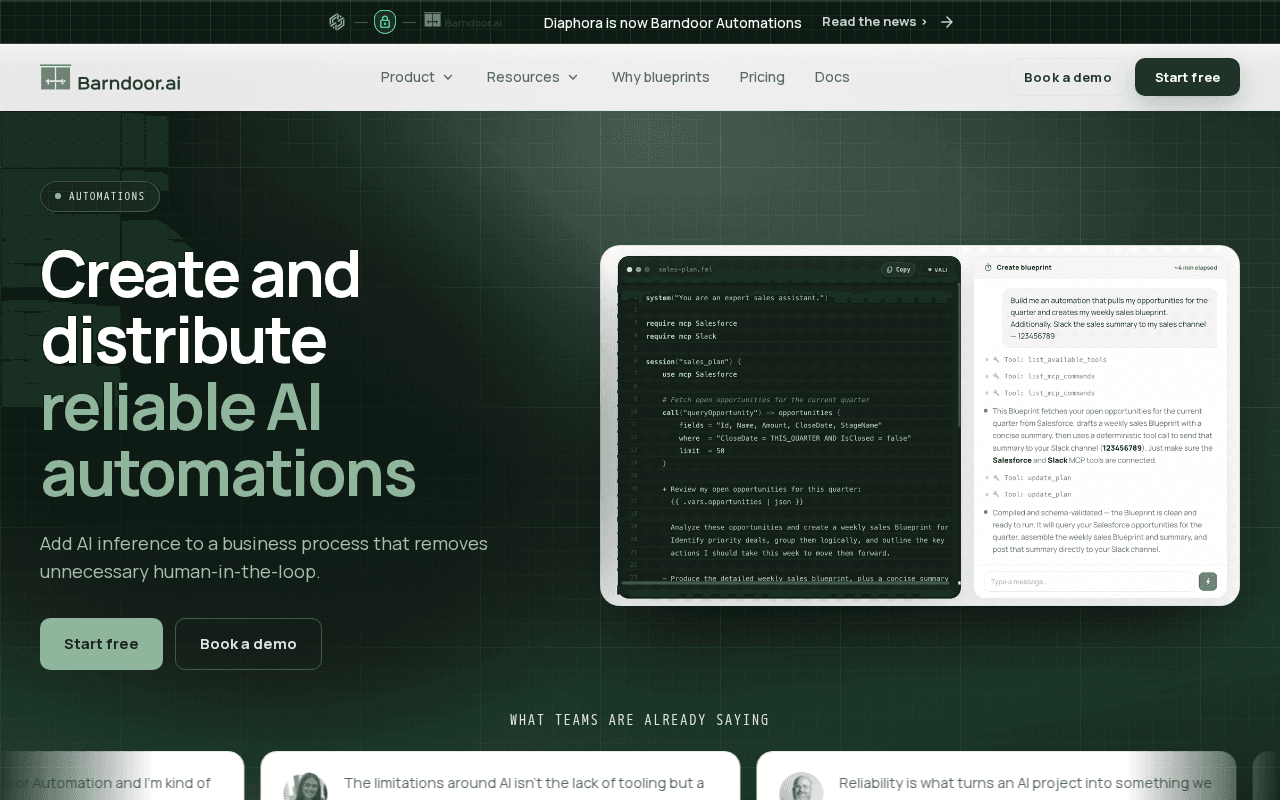1280x800 pixels.
Task: Expand the Product dropdown menu
Action: pos(417,77)
